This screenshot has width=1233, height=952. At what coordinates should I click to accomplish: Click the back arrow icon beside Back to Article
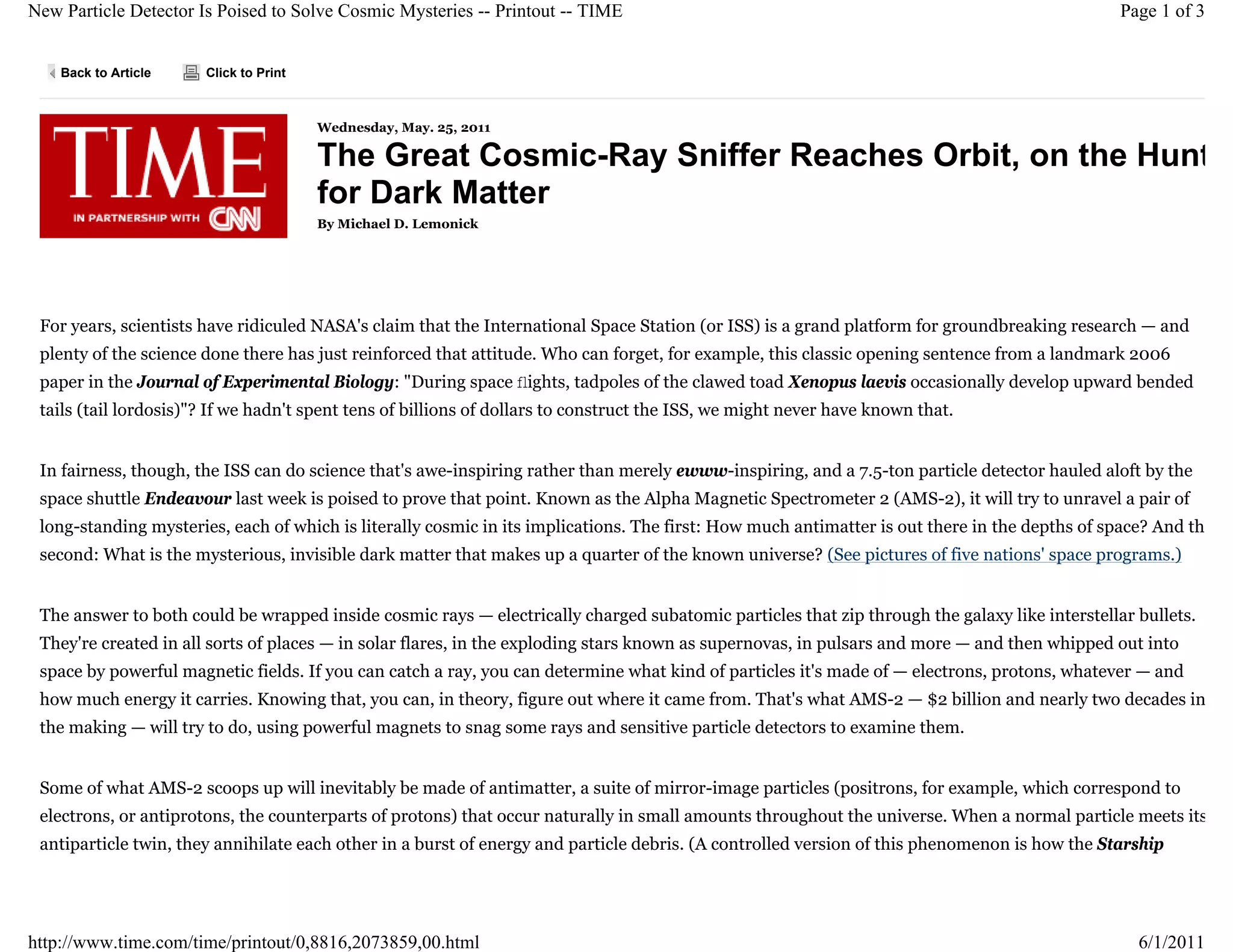[52, 73]
